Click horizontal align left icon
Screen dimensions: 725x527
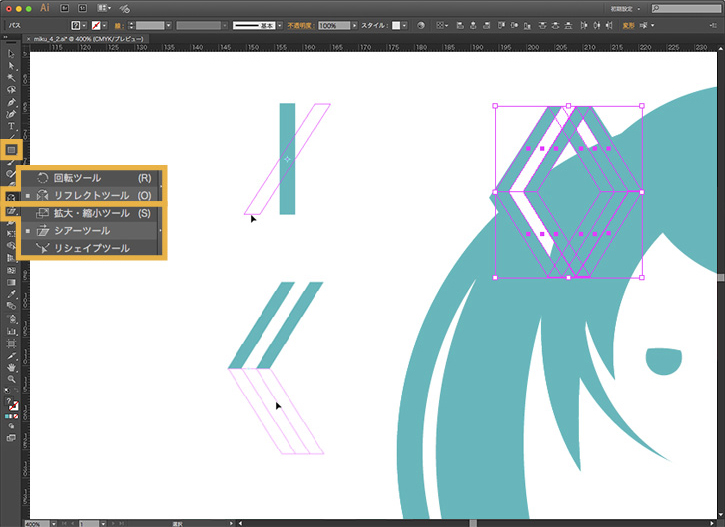coord(460,25)
